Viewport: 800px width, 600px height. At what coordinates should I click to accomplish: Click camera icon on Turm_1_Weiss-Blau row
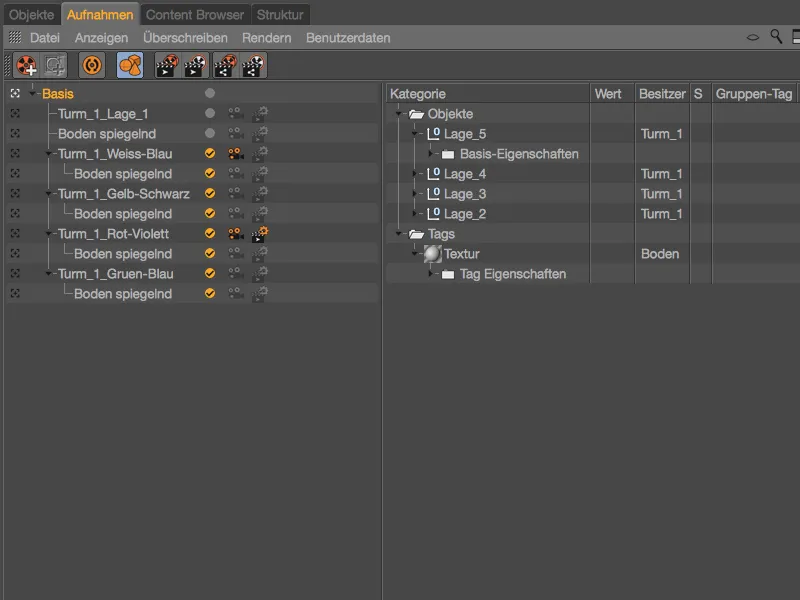(235, 153)
